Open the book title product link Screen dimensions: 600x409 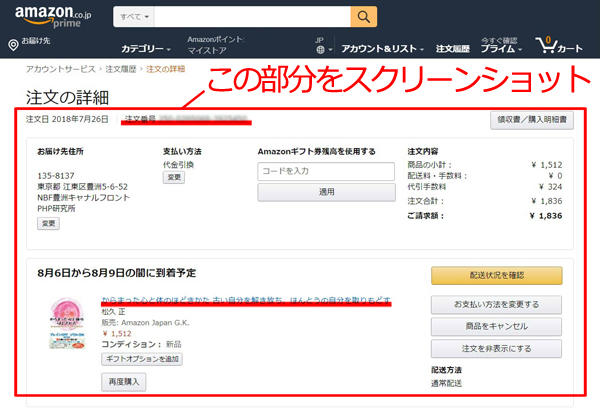pyautogui.click(x=246, y=300)
